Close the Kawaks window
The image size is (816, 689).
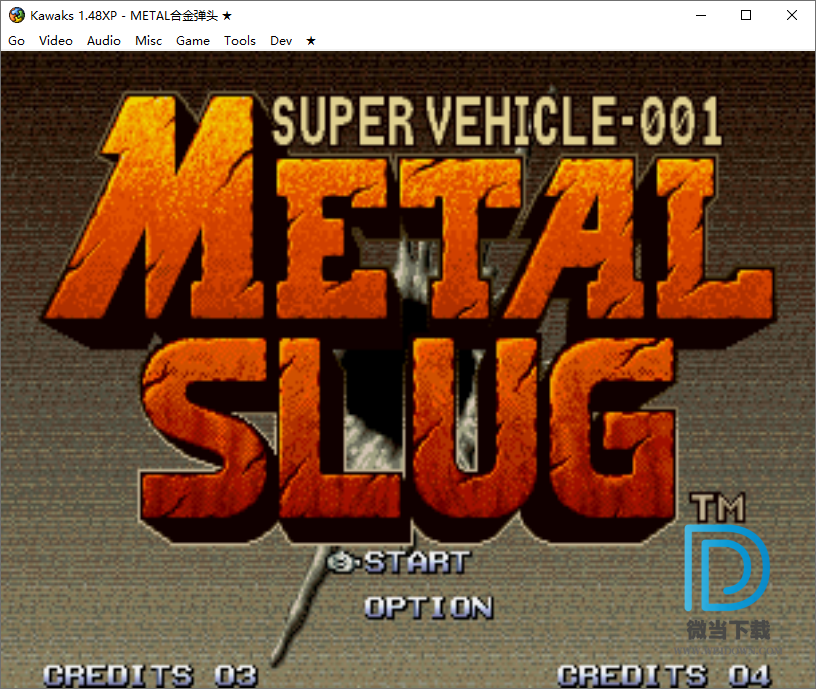[x=792, y=16]
